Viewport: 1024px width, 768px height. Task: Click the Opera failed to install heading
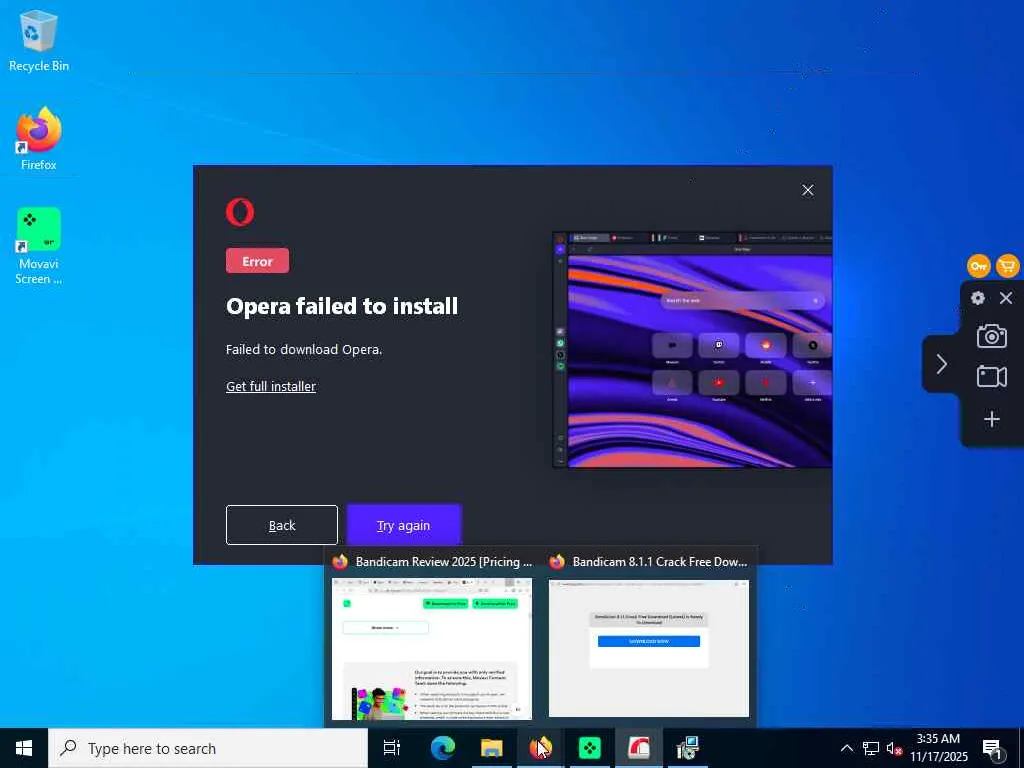click(342, 306)
